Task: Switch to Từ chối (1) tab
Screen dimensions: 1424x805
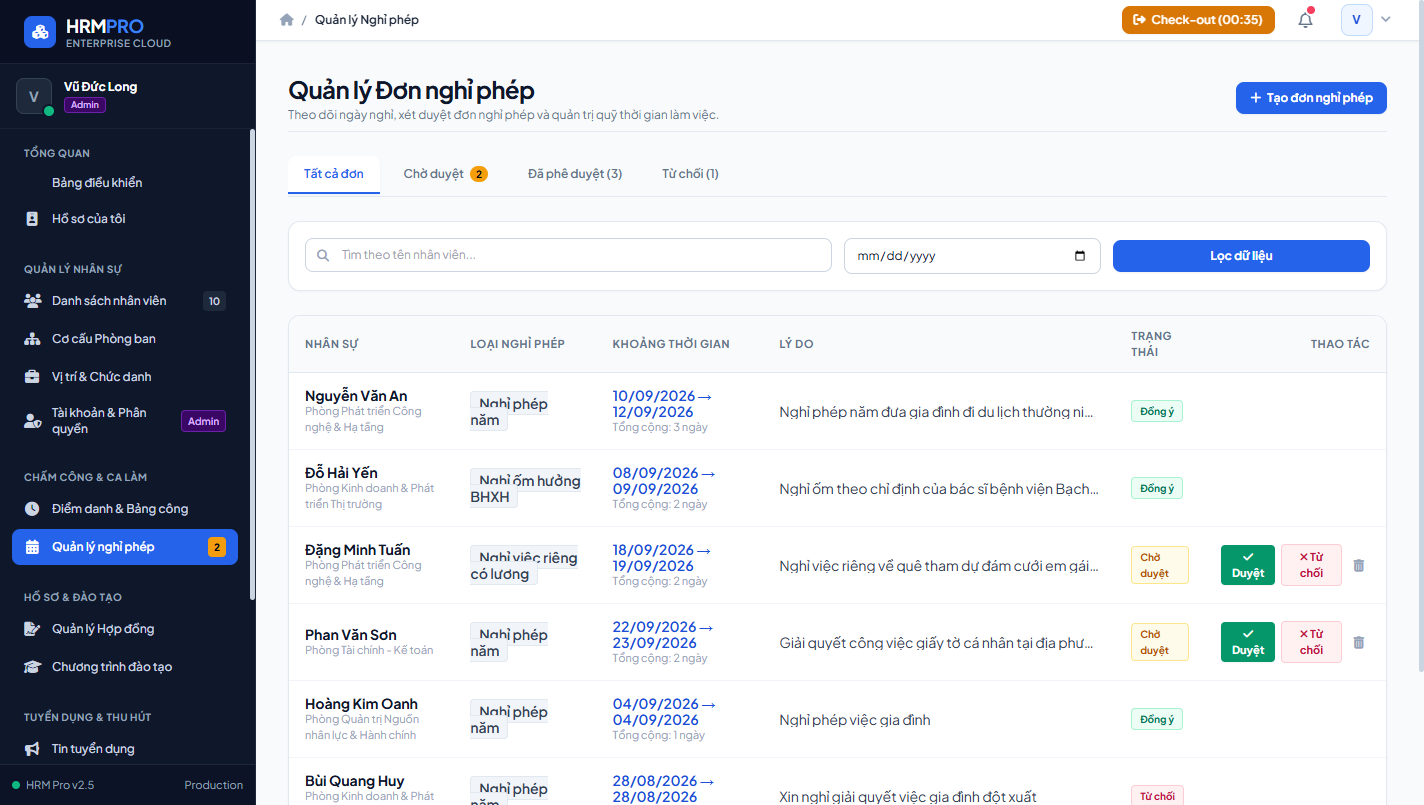Action: (x=690, y=174)
